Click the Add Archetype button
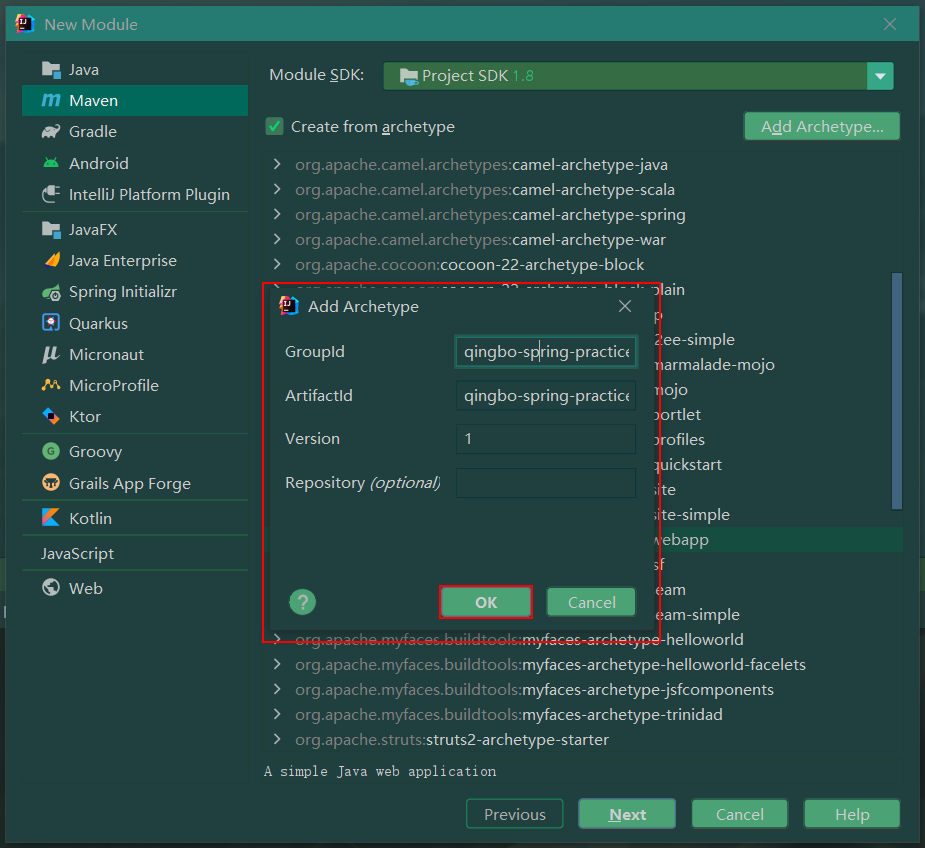The image size is (925, 848). point(821,126)
